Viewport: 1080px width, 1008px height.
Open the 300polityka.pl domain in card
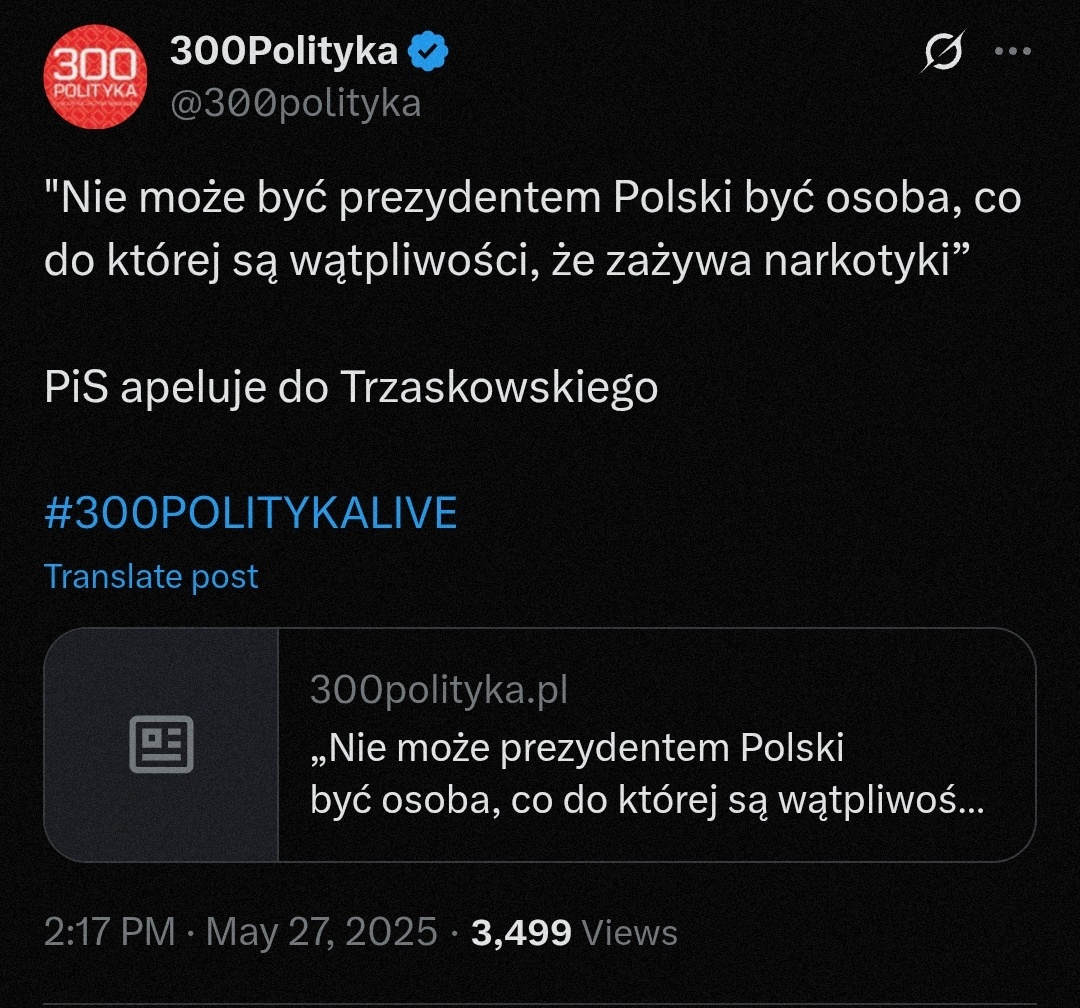point(439,690)
